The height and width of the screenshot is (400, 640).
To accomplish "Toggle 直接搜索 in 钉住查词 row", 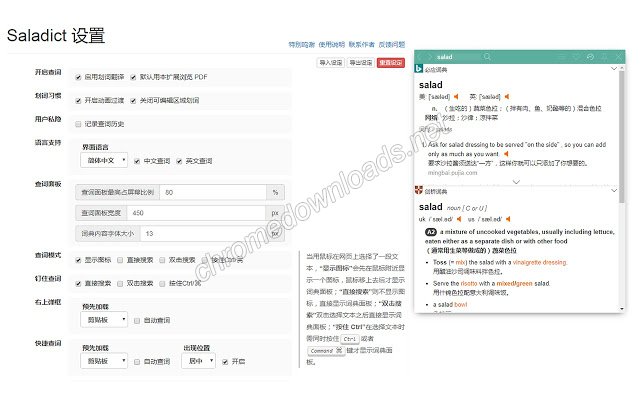I will pos(78,284).
